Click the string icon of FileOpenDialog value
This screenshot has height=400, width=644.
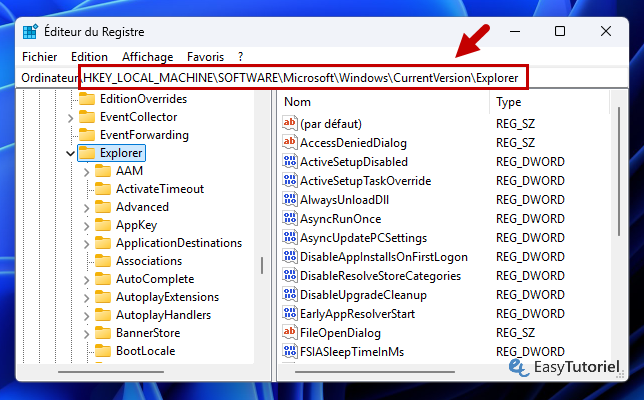tap(290, 333)
